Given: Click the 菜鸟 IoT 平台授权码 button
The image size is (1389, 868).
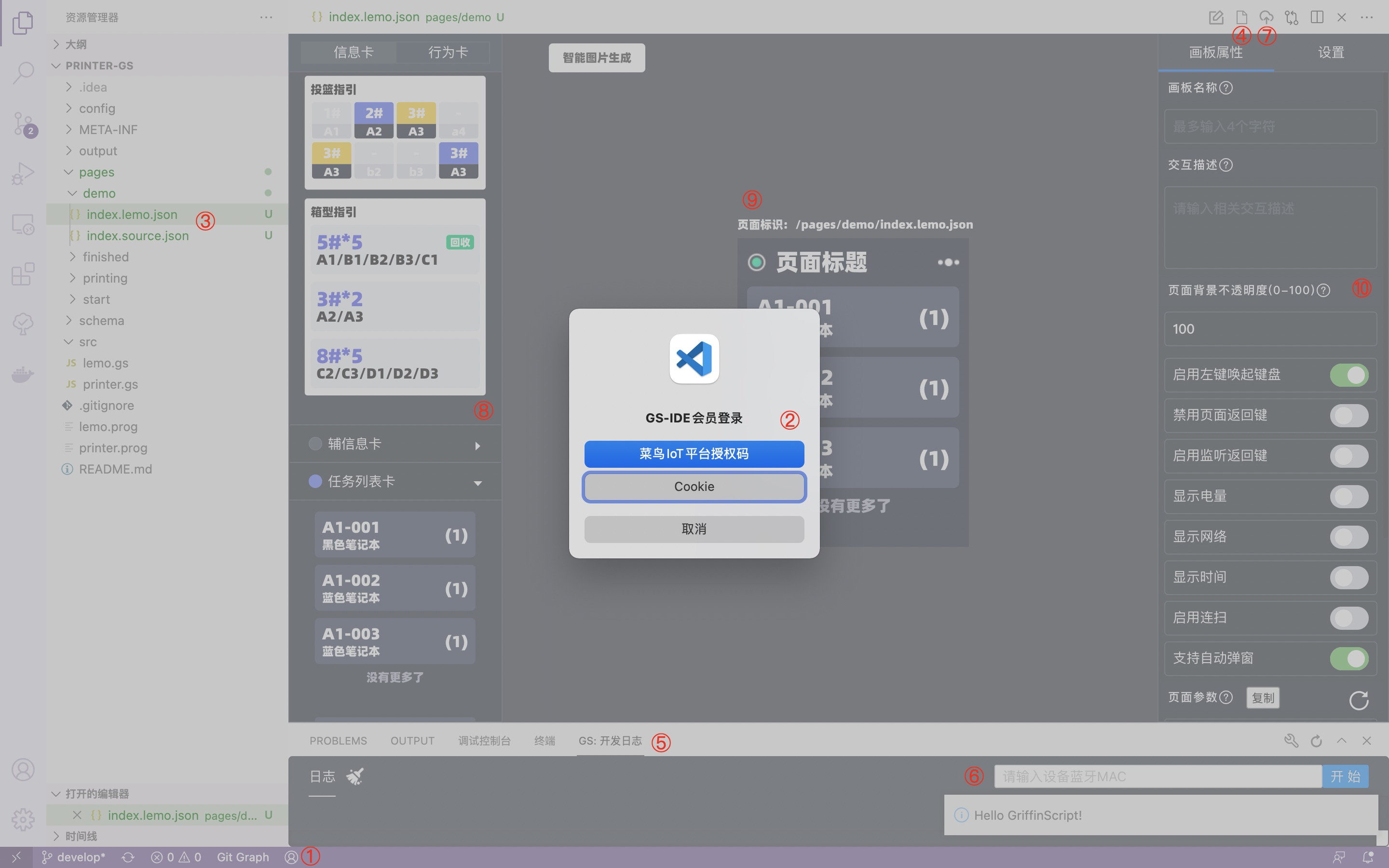Looking at the screenshot, I should click(x=694, y=453).
